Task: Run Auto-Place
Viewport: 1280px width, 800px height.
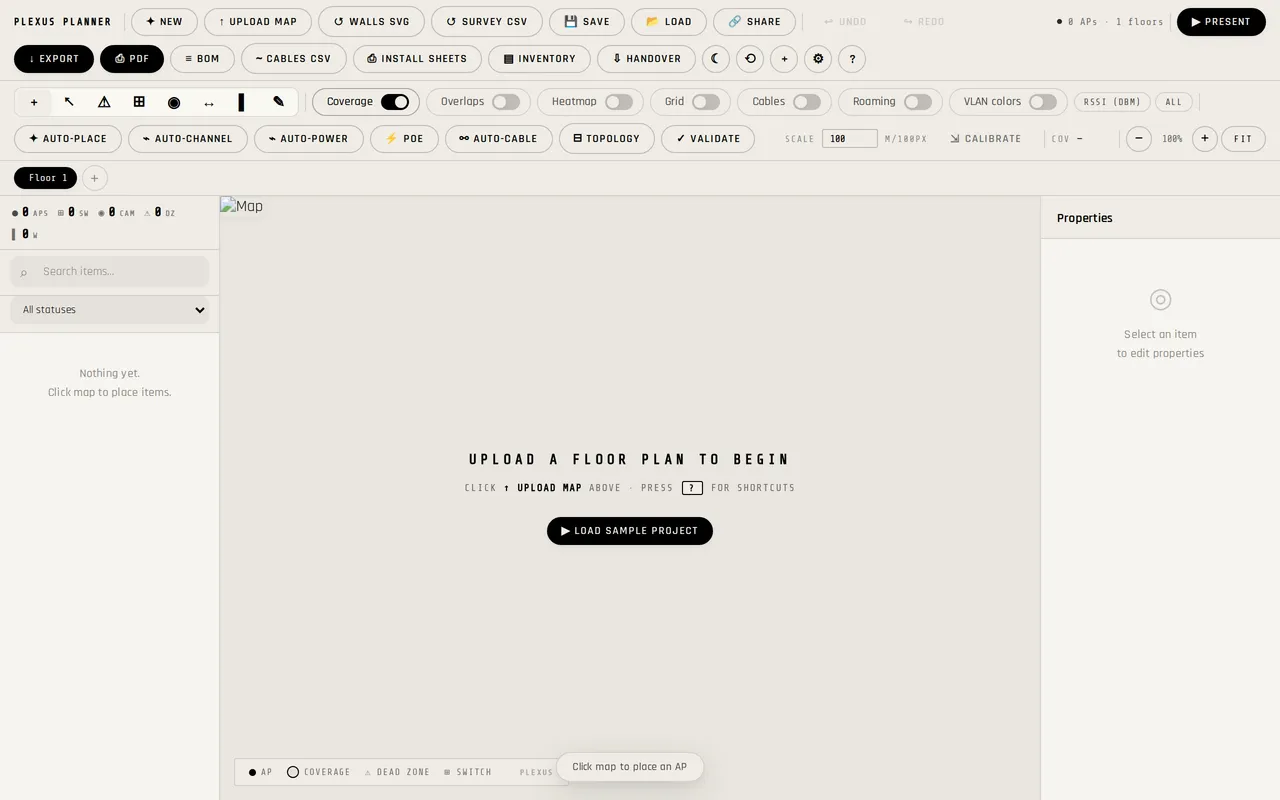Action: point(68,139)
